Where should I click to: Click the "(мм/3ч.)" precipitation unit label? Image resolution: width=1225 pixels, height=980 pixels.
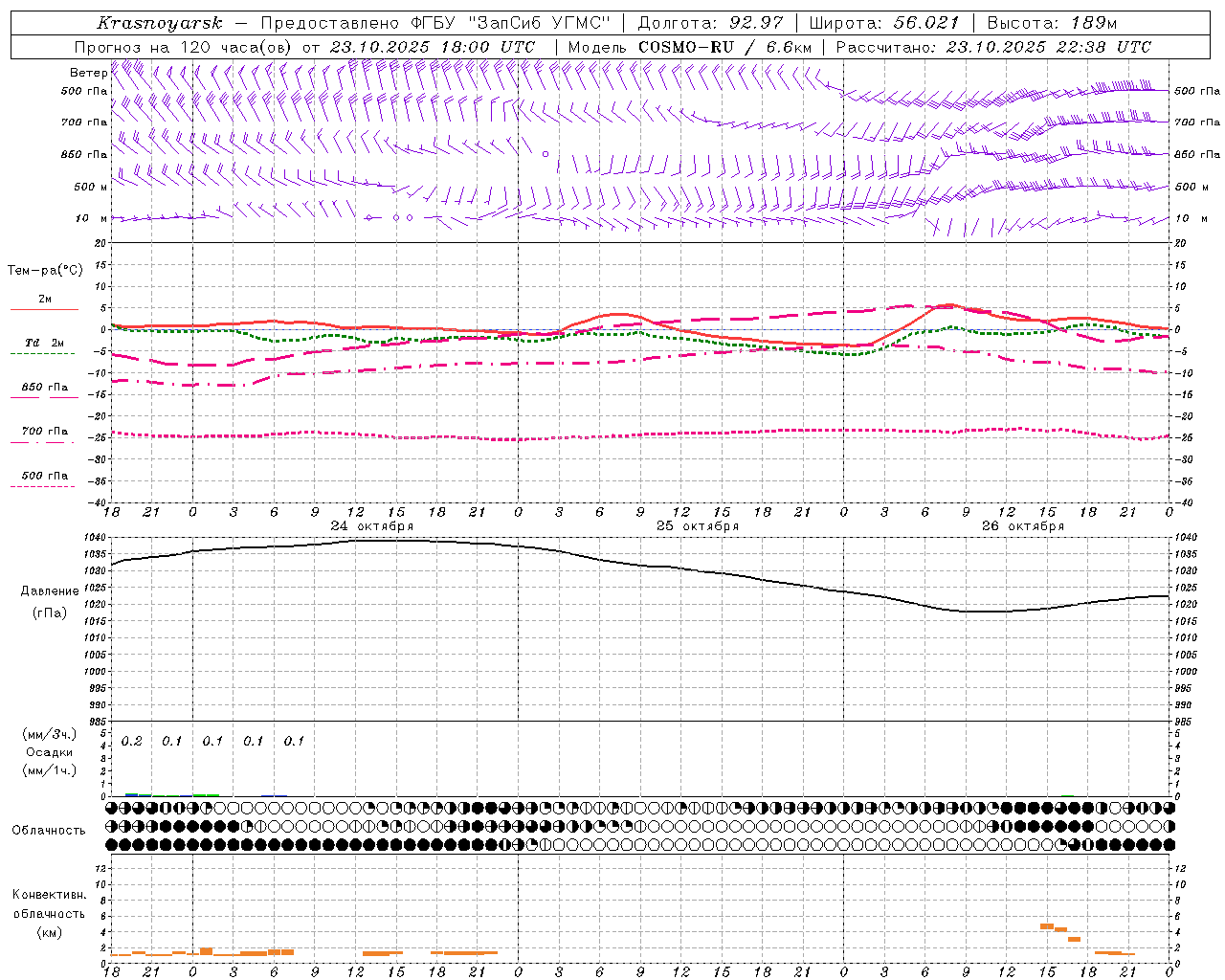(x=50, y=734)
